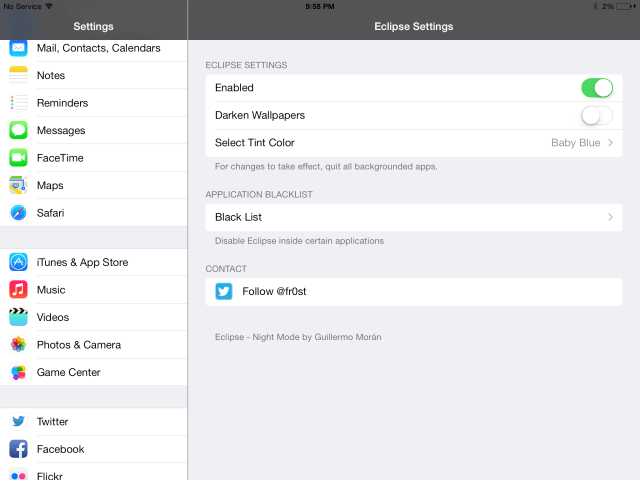Image resolution: width=640 pixels, height=480 pixels.
Task: Open the Notes settings icon
Action: point(18,75)
